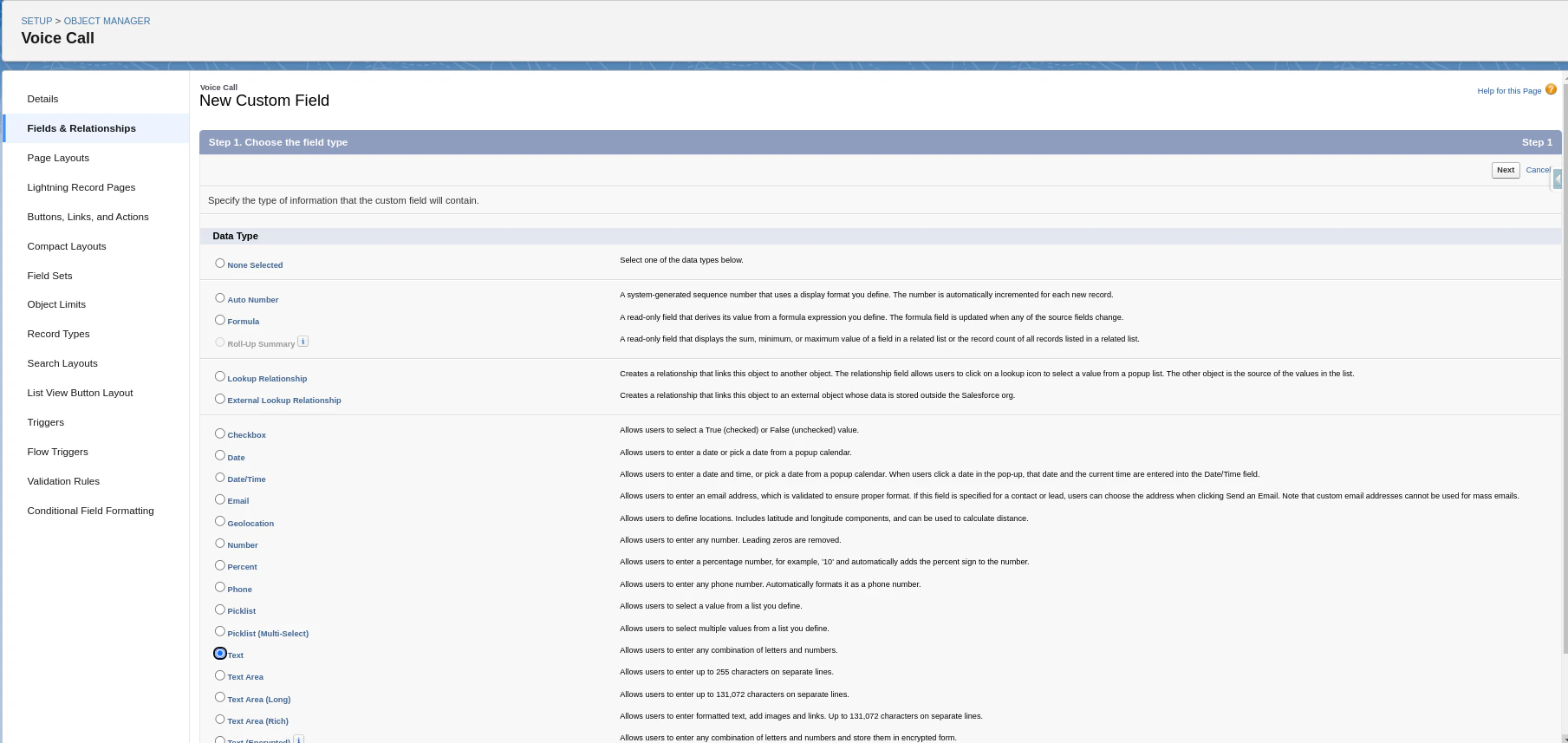This screenshot has width=1568, height=743.
Task: Go to Triggers section
Action: click(95, 422)
